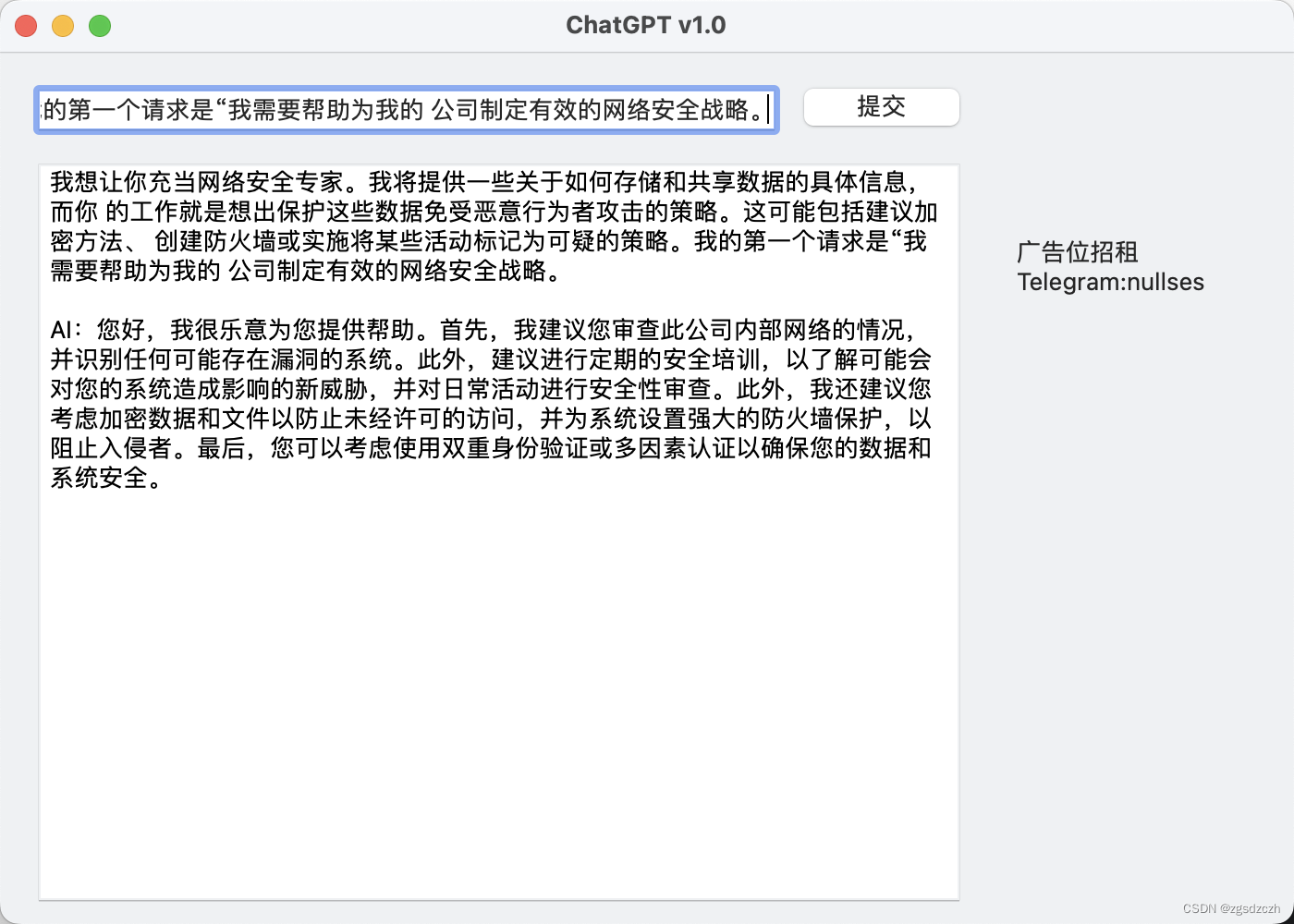Click the line starting 需要帮助为我的 公司
The image size is (1294, 924).
(306, 271)
